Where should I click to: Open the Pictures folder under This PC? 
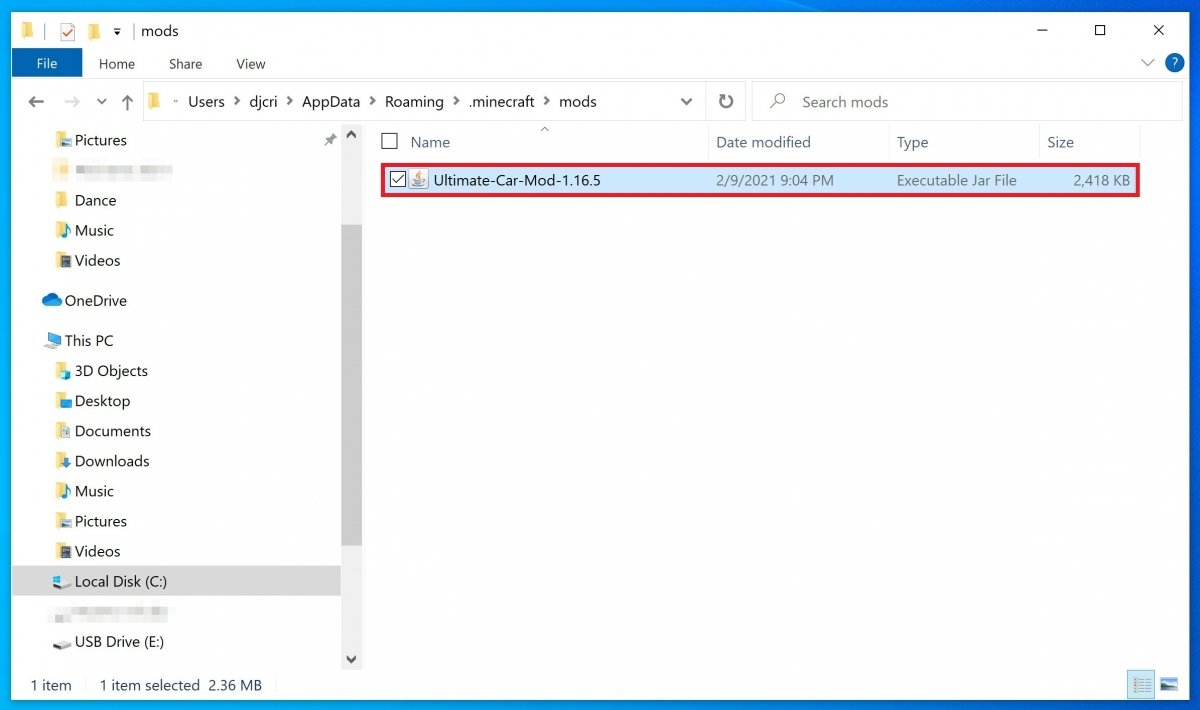tap(101, 520)
